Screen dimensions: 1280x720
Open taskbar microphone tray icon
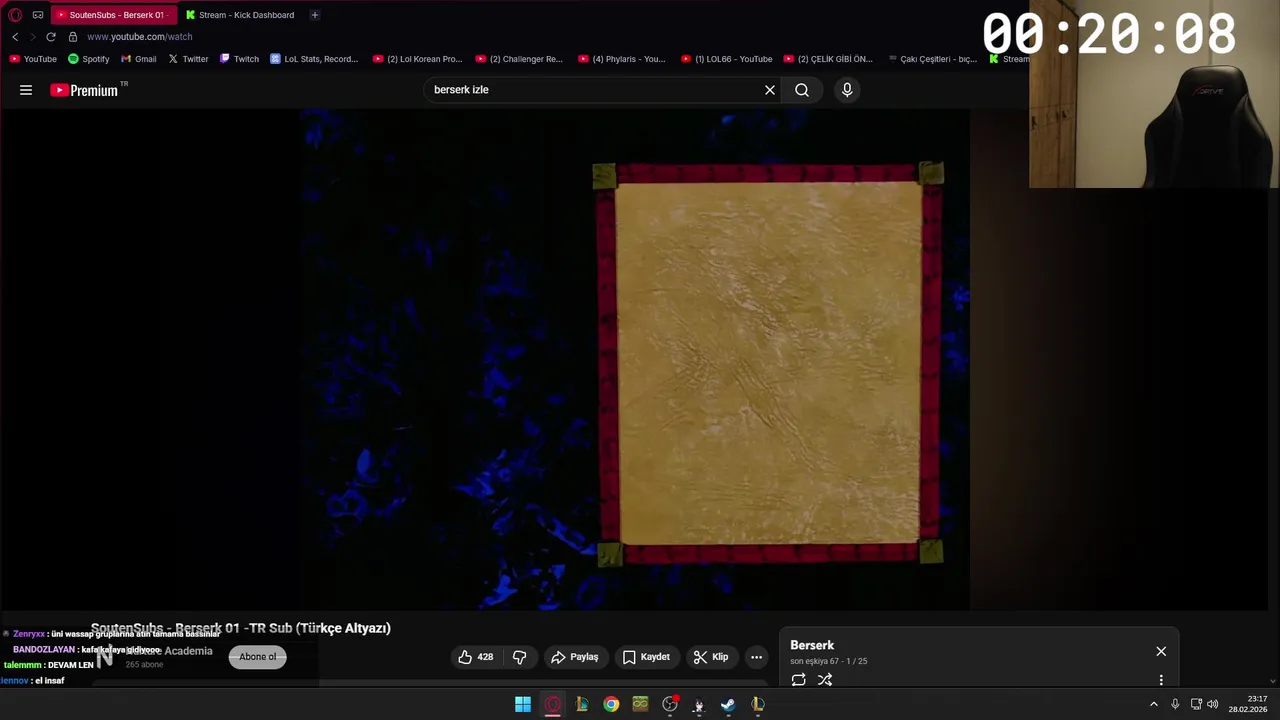pos(1175,705)
